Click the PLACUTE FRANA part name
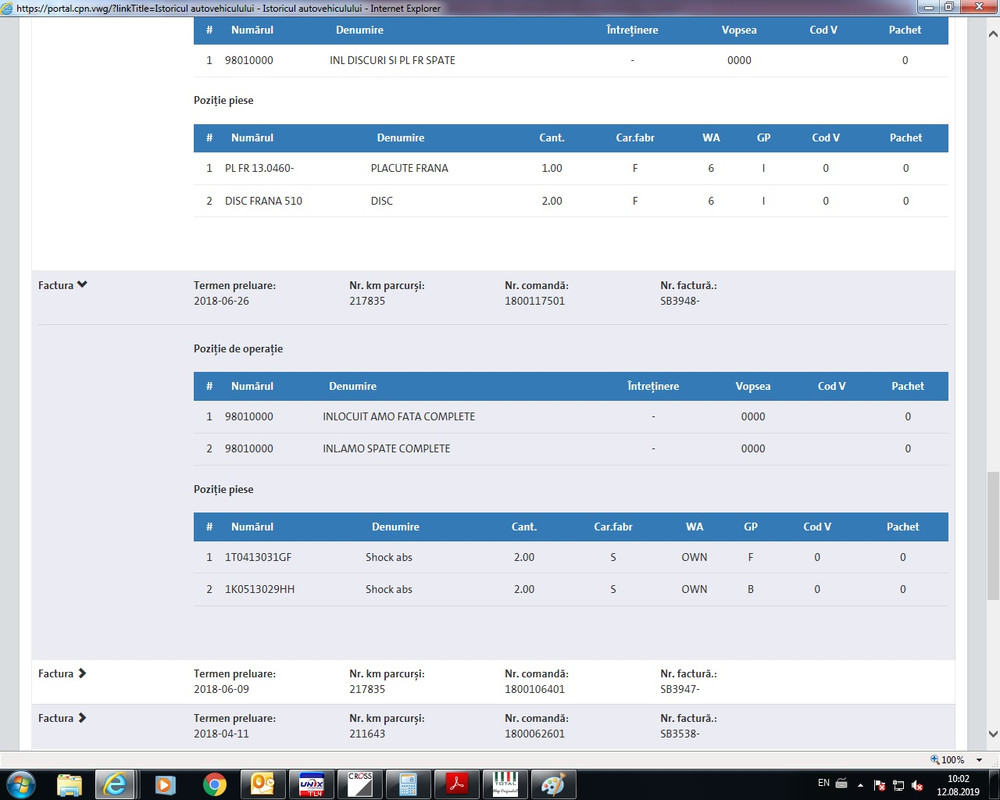The height and width of the screenshot is (800, 1000). coord(409,168)
